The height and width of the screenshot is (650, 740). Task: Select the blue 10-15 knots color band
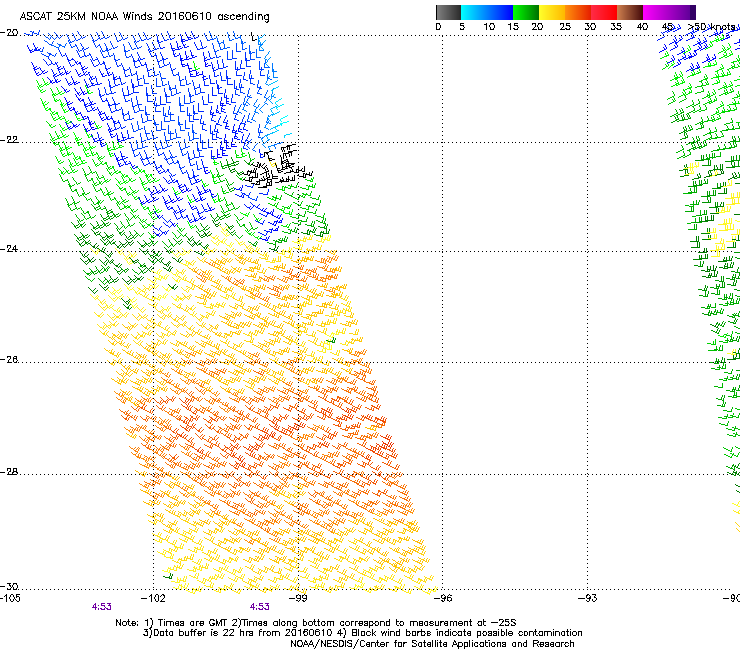(500, 12)
